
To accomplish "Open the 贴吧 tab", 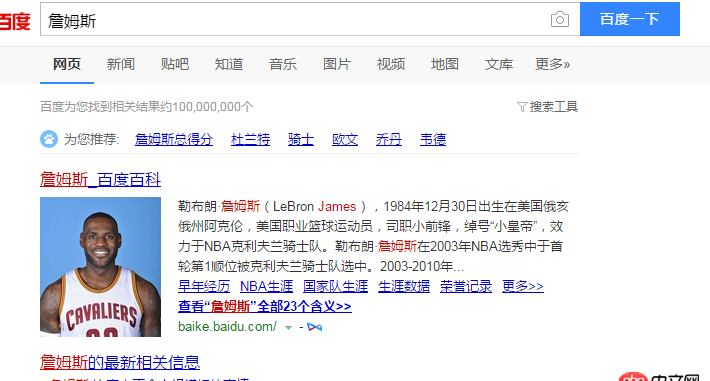I will (x=175, y=64).
